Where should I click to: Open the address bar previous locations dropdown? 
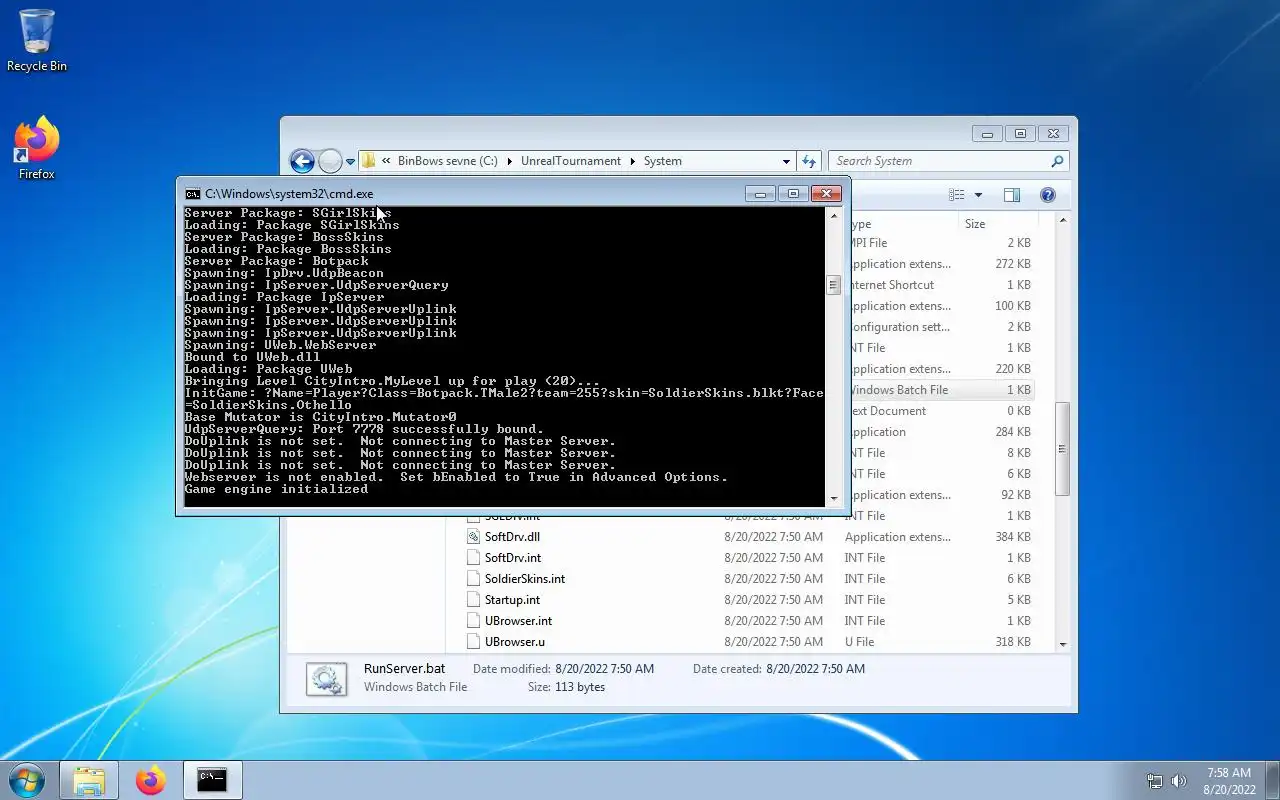coord(786,161)
